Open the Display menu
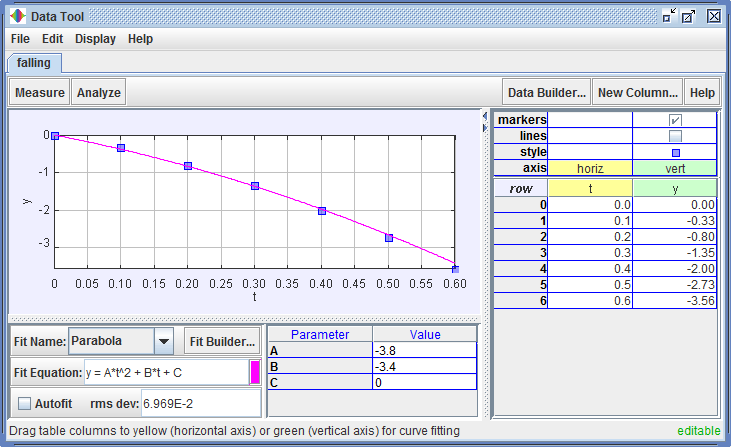The height and width of the screenshot is (447, 731). coord(95,39)
